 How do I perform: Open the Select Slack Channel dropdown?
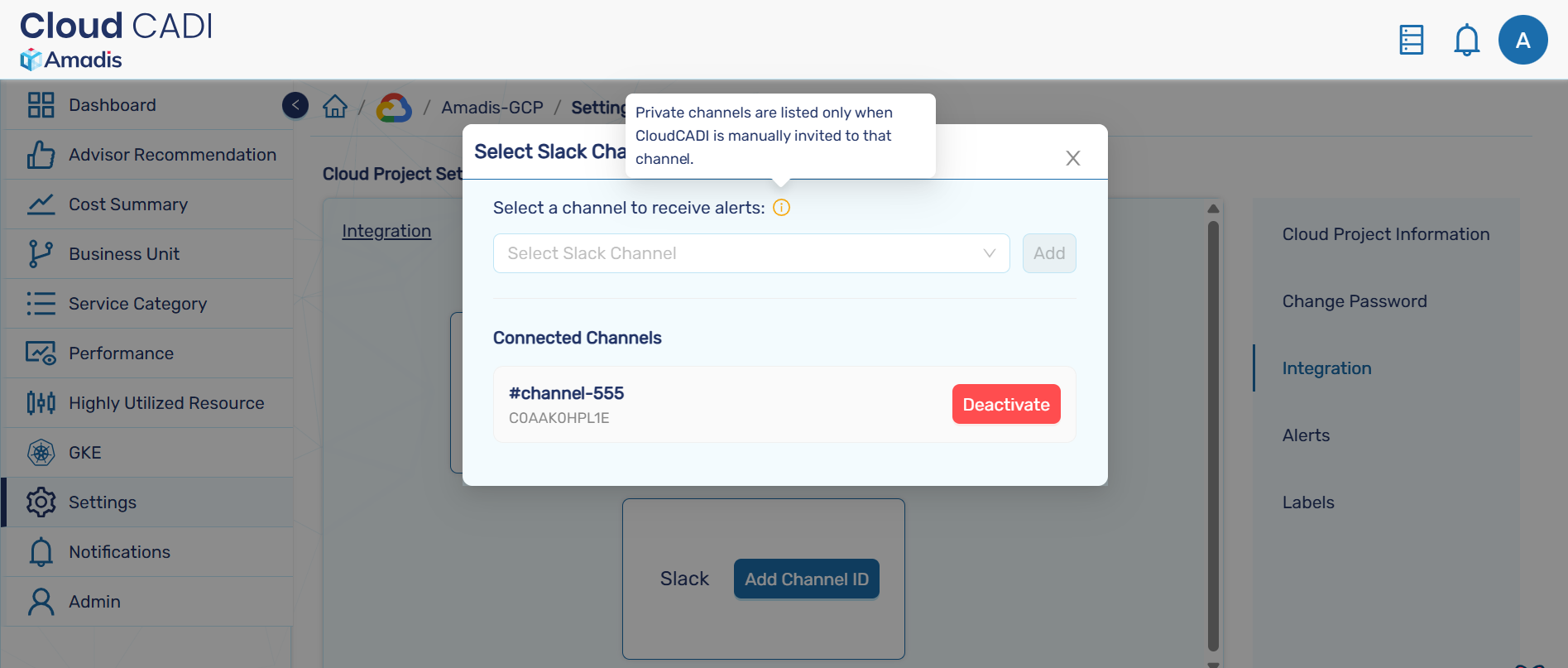pyautogui.click(x=750, y=253)
